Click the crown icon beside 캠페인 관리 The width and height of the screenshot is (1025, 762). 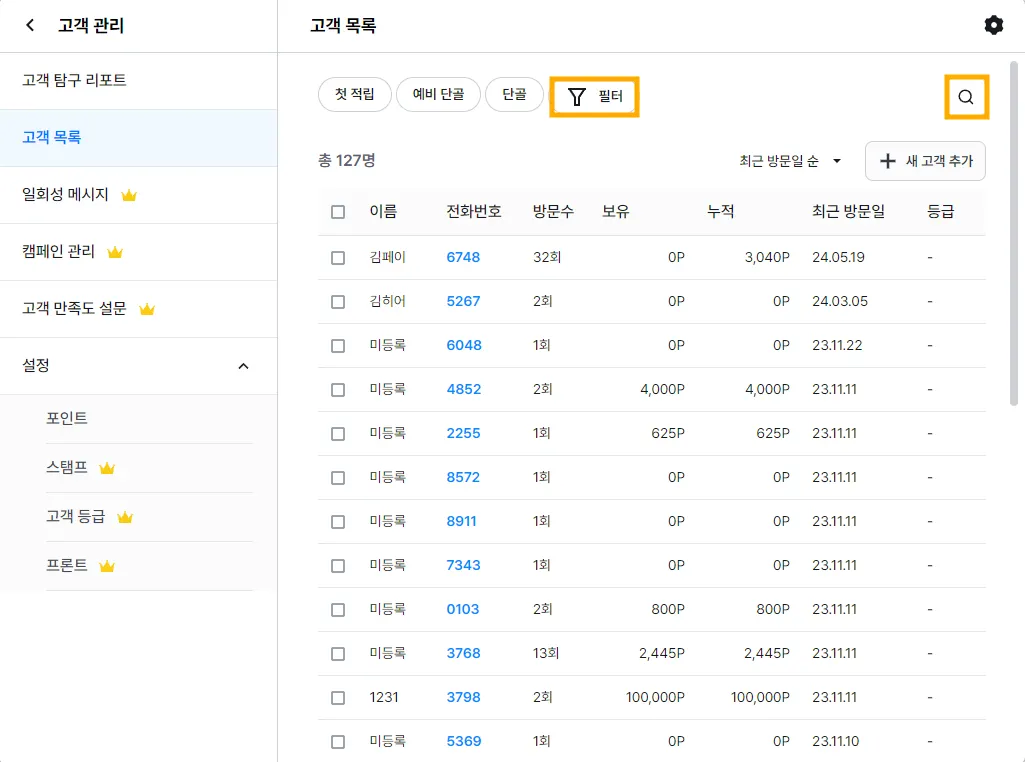pos(115,253)
